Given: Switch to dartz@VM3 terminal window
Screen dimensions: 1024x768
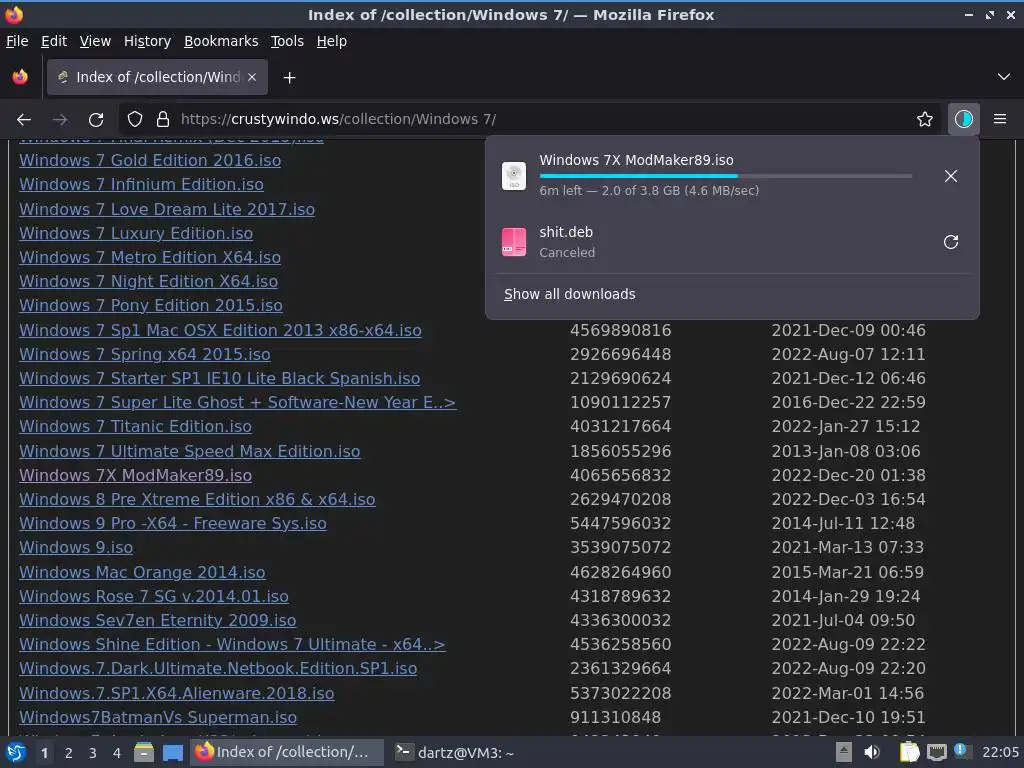Looking at the screenshot, I should [x=455, y=753].
